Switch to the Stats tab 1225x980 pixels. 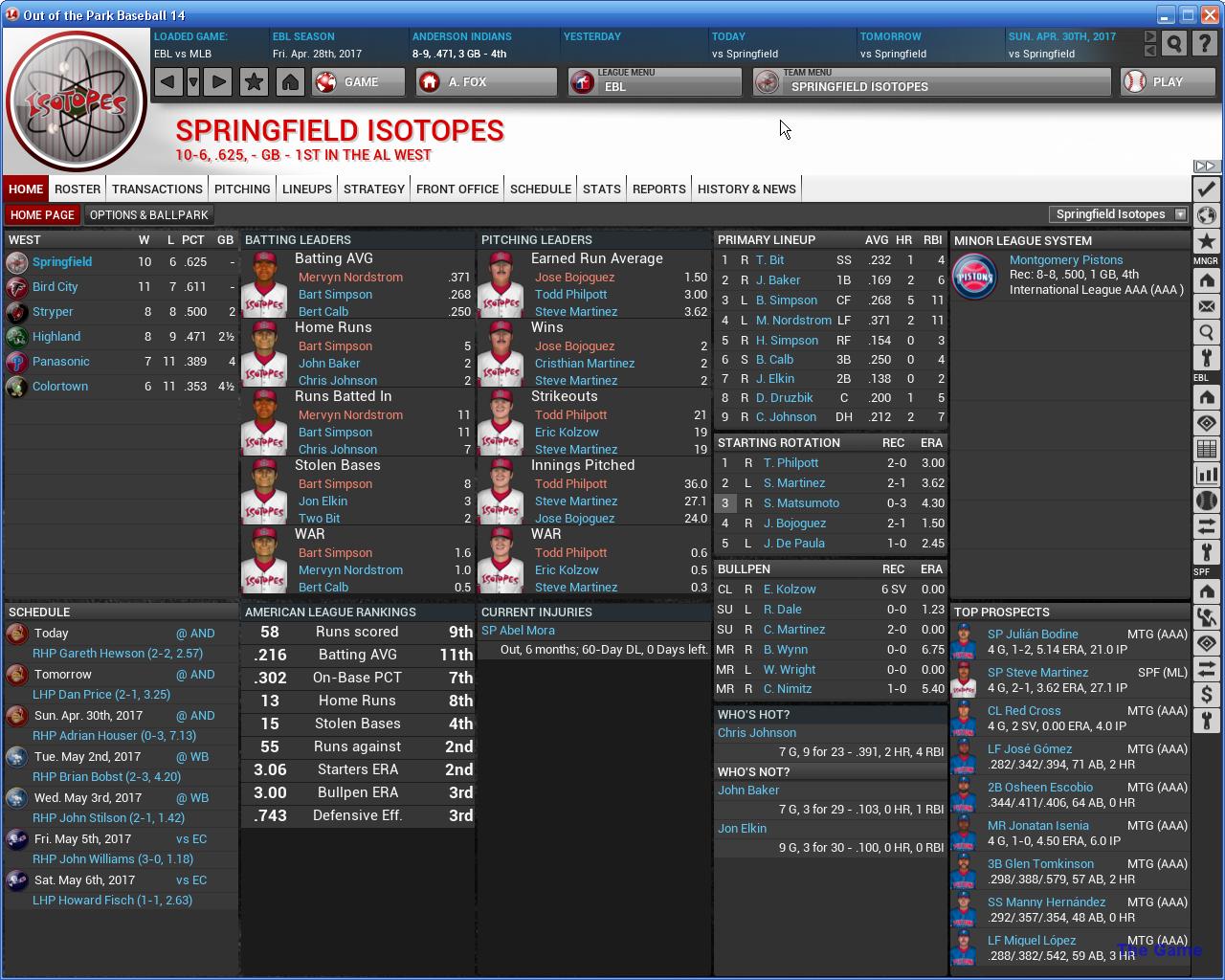tap(602, 189)
